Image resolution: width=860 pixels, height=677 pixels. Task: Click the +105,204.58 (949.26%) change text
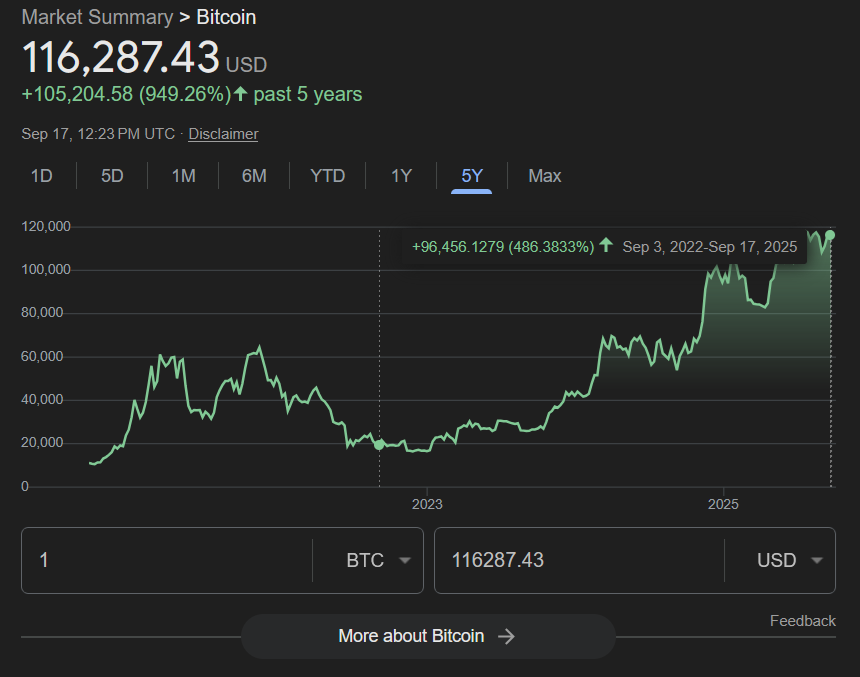point(126,94)
